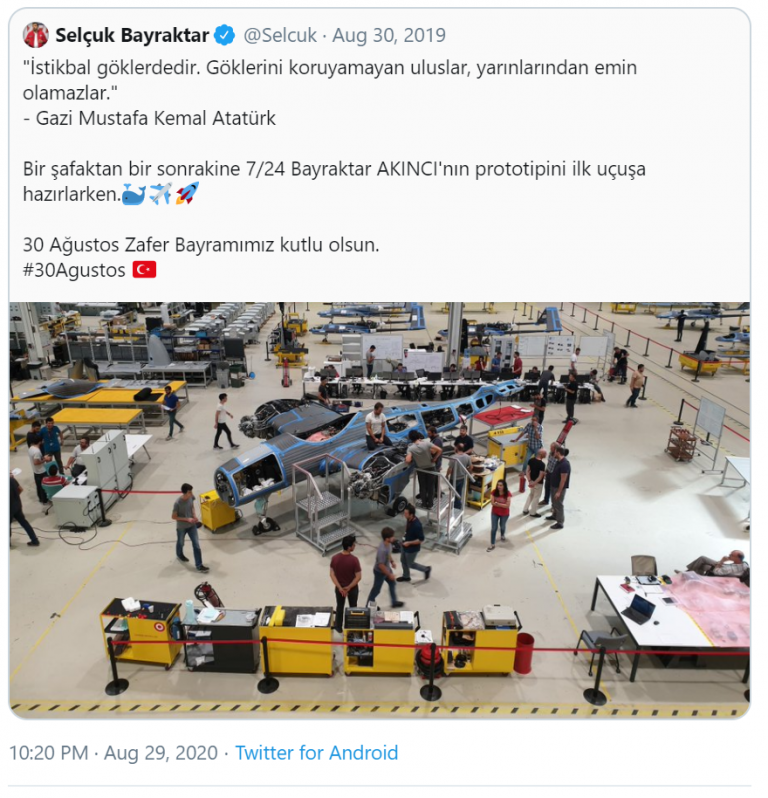Click the red trash bin in the photo
Image resolution: width=768 pixels, height=798 pixels.
coord(524,653)
